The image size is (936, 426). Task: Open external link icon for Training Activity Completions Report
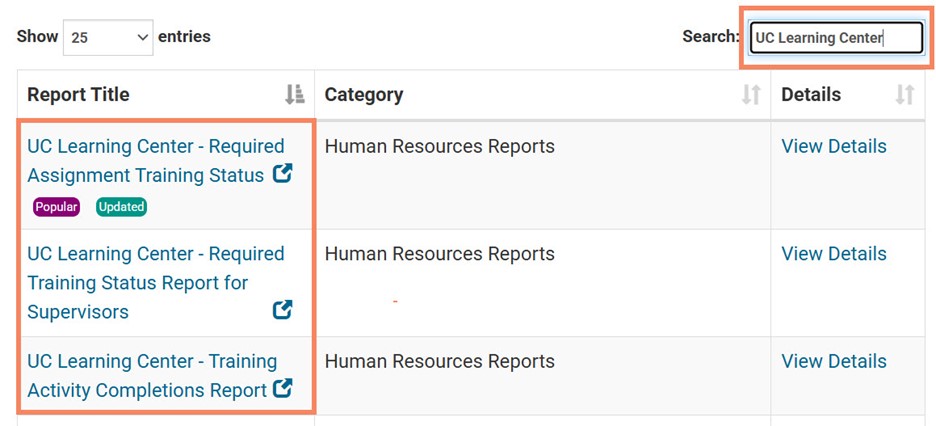282,388
